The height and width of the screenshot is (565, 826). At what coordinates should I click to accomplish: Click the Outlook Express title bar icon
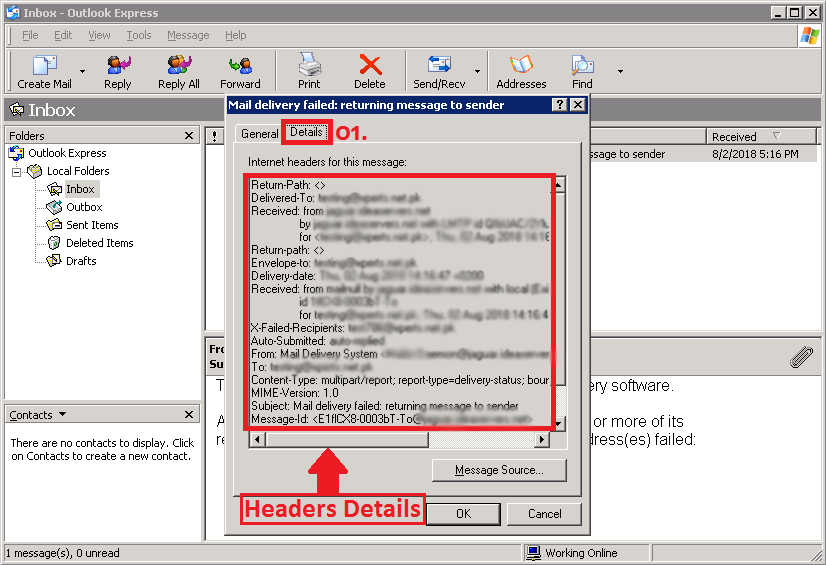[x=13, y=13]
